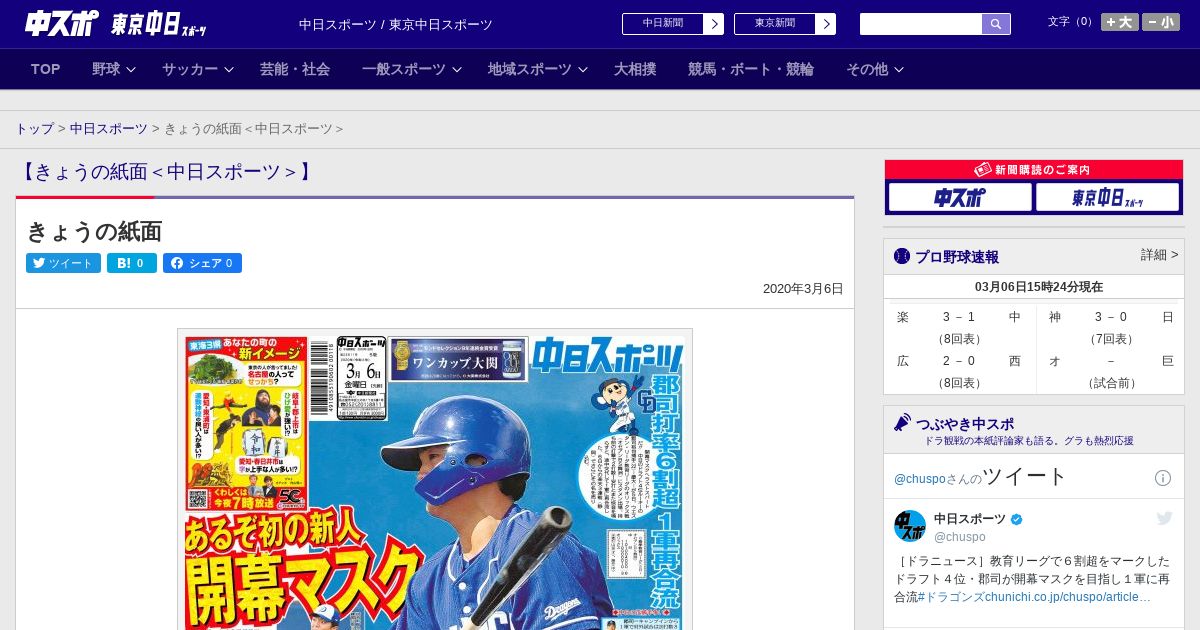Click the 中スポ subscription banner button

click(960, 197)
